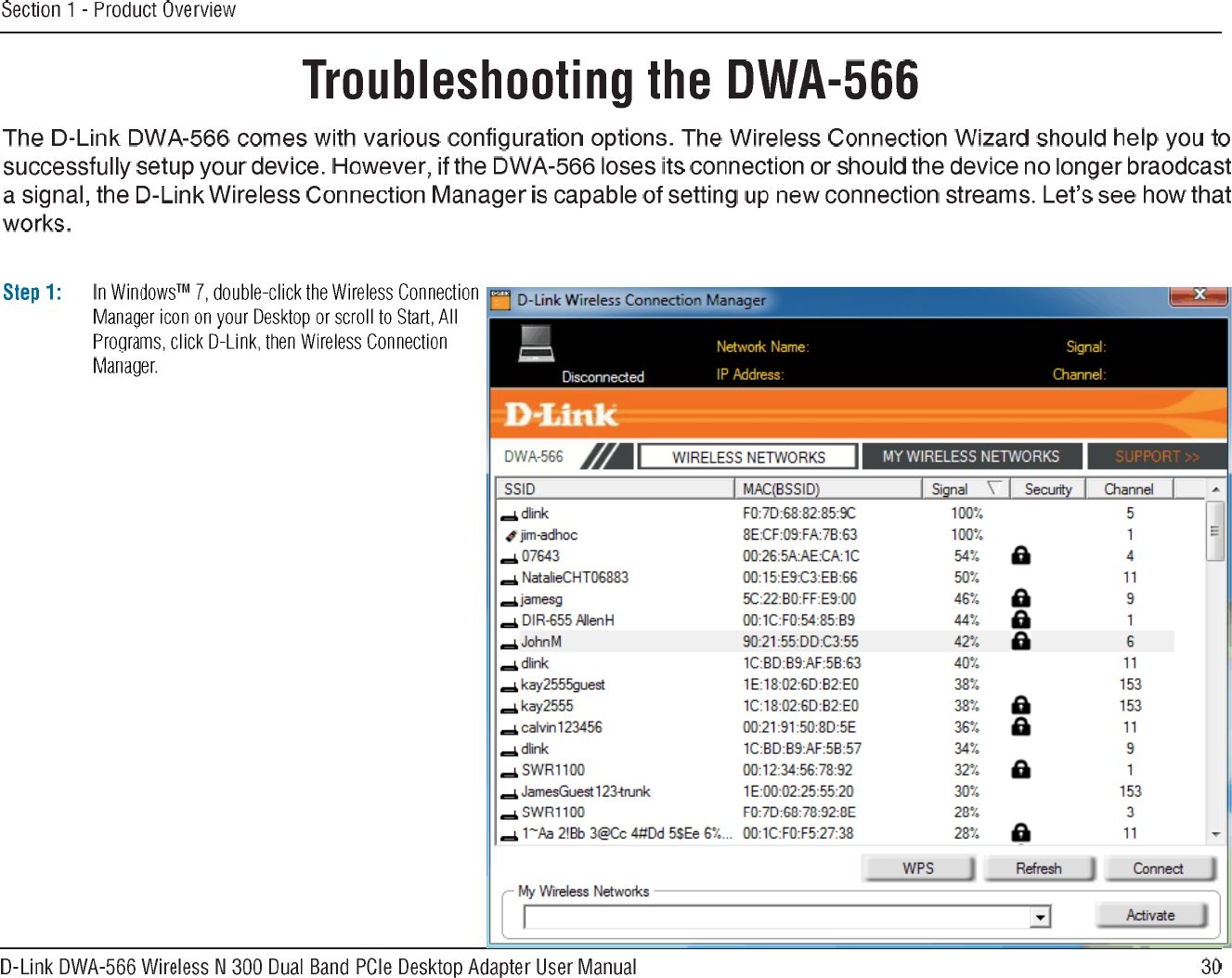This screenshot has height=978, width=1232.
Task: Click the router icon beside dlink on channel 5
Action: coord(509,515)
